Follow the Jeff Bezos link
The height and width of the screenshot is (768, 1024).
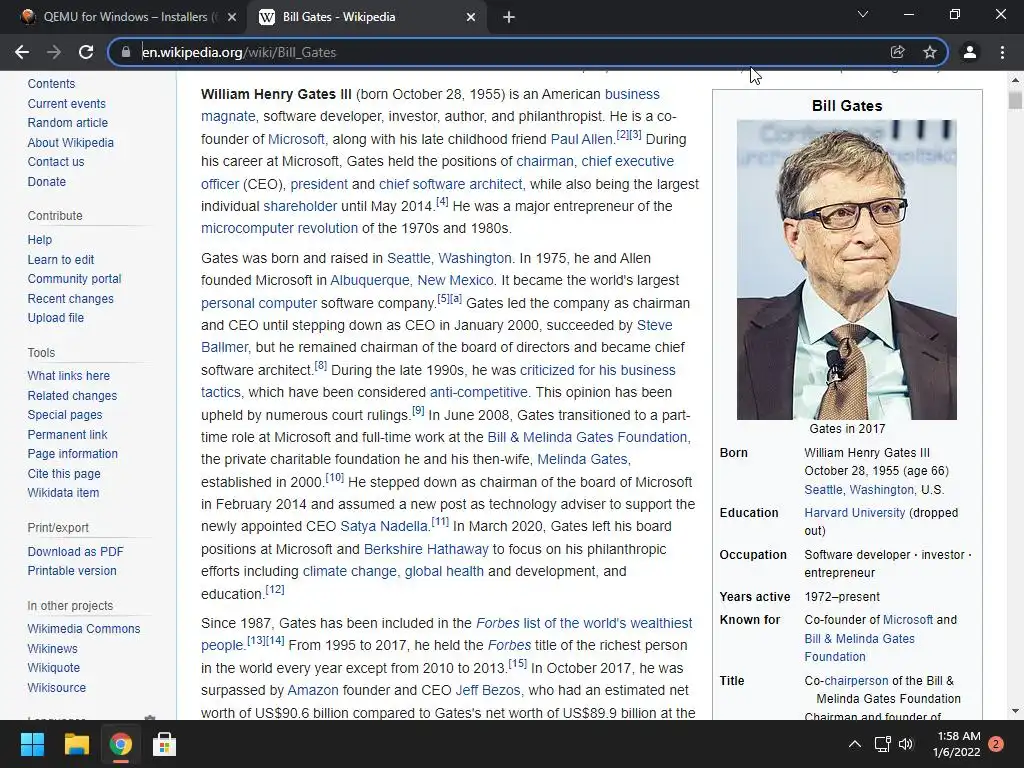[x=487, y=690]
